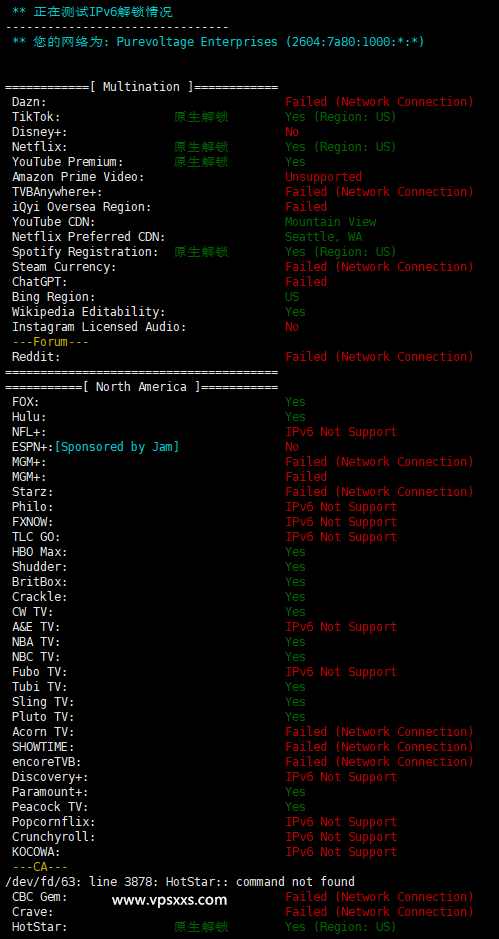This screenshot has height=939, width=499.
Task: Click the Disney+ No result
Action: click(x=292, y=132)
